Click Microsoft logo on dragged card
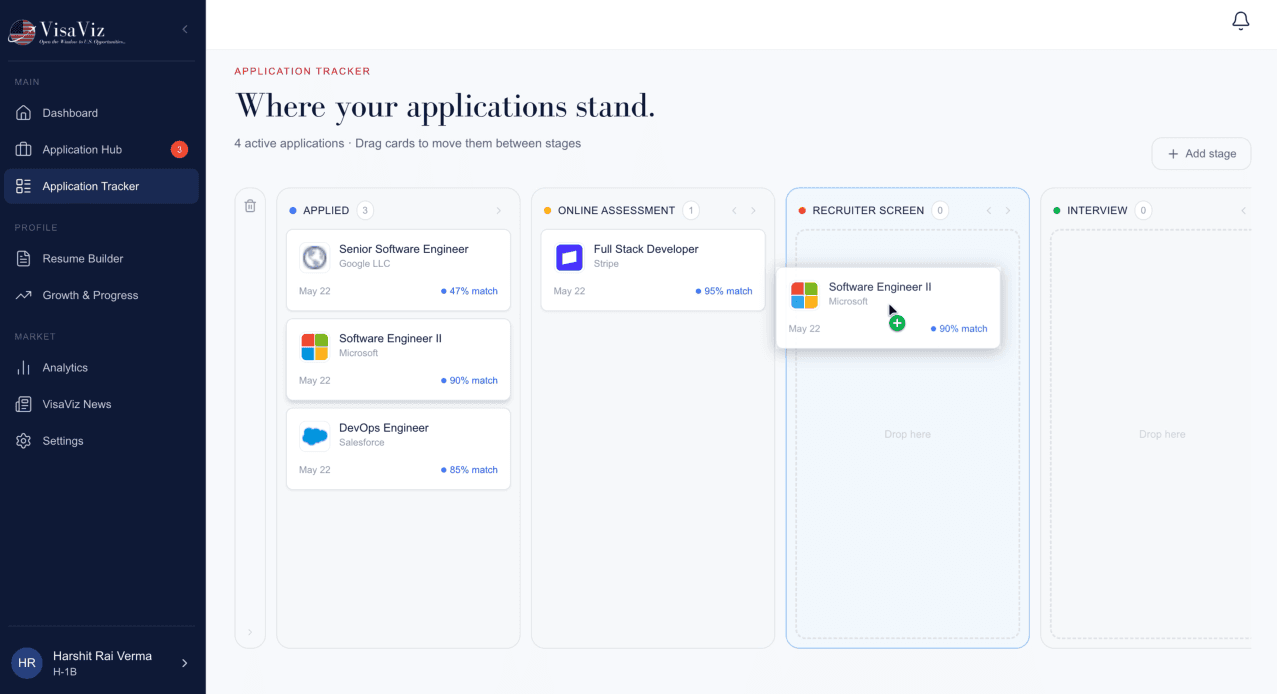The height and width of the screenshot is (694, 1277). 804,295
